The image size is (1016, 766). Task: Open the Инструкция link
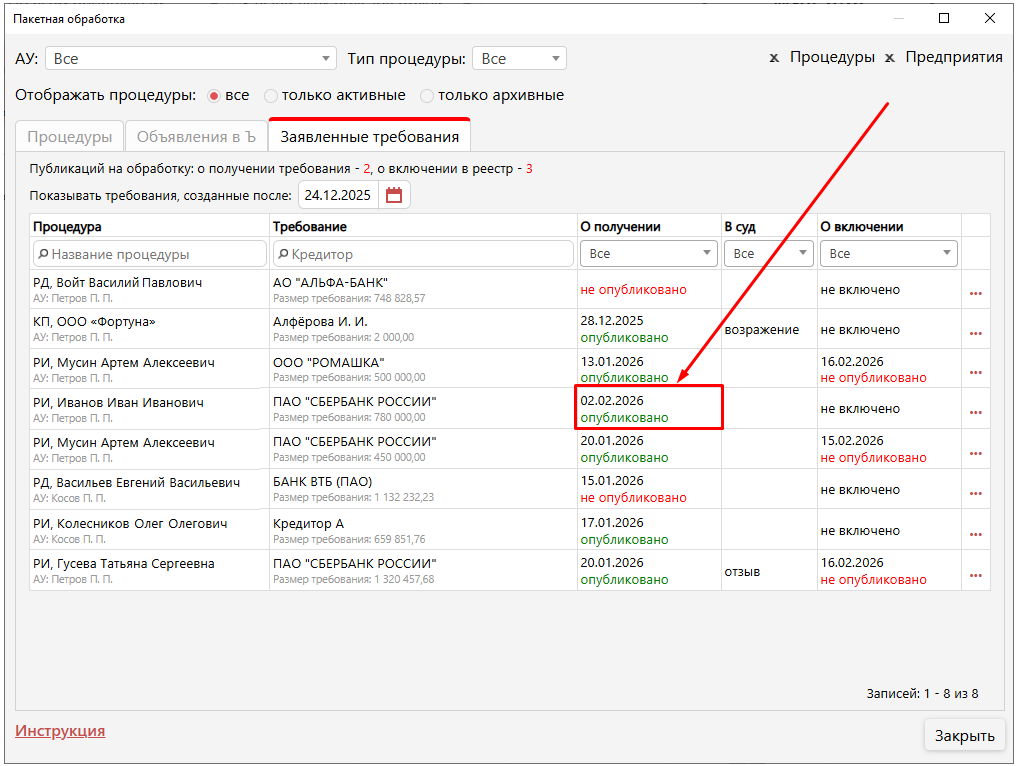click(x=60, y=731)
